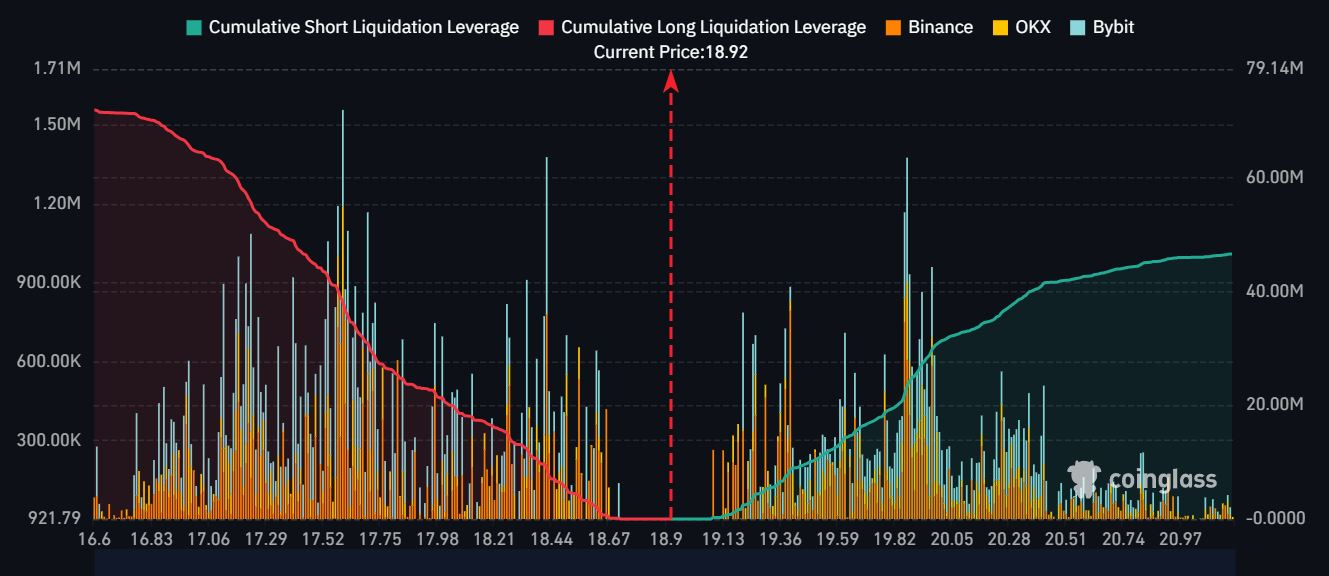
Task: Select the 16.6 label on the x-axis
Action: pyautogui.click(x=94, y=540)
